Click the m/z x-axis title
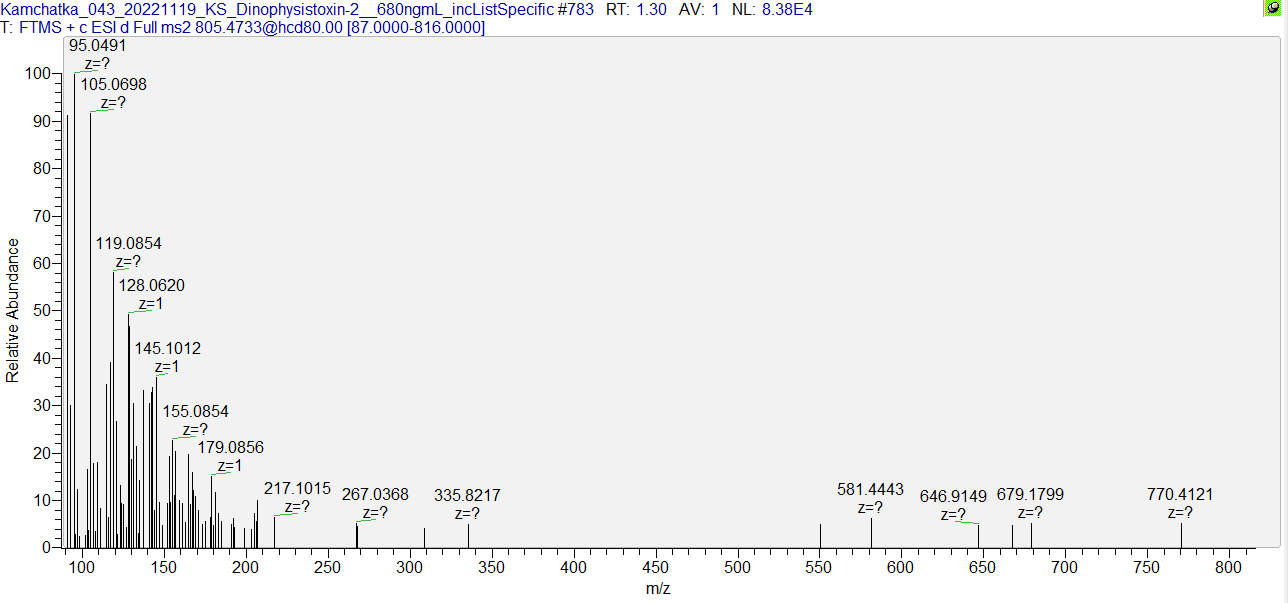1288x603 pixels. pos(657,589)
